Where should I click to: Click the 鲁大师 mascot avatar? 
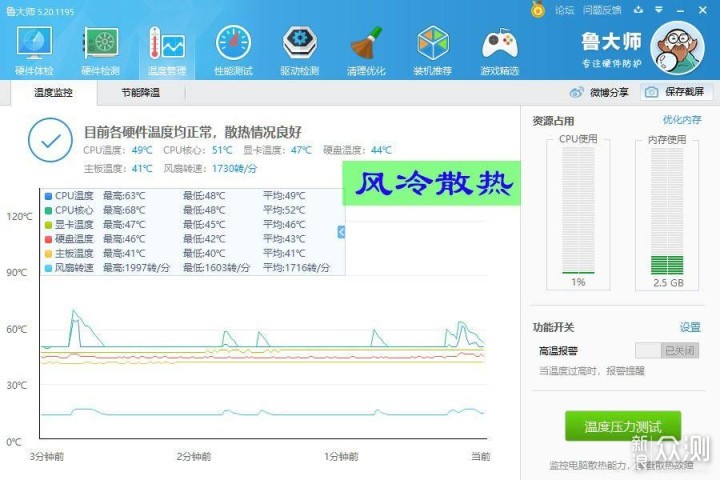click(x=677, y=49)
